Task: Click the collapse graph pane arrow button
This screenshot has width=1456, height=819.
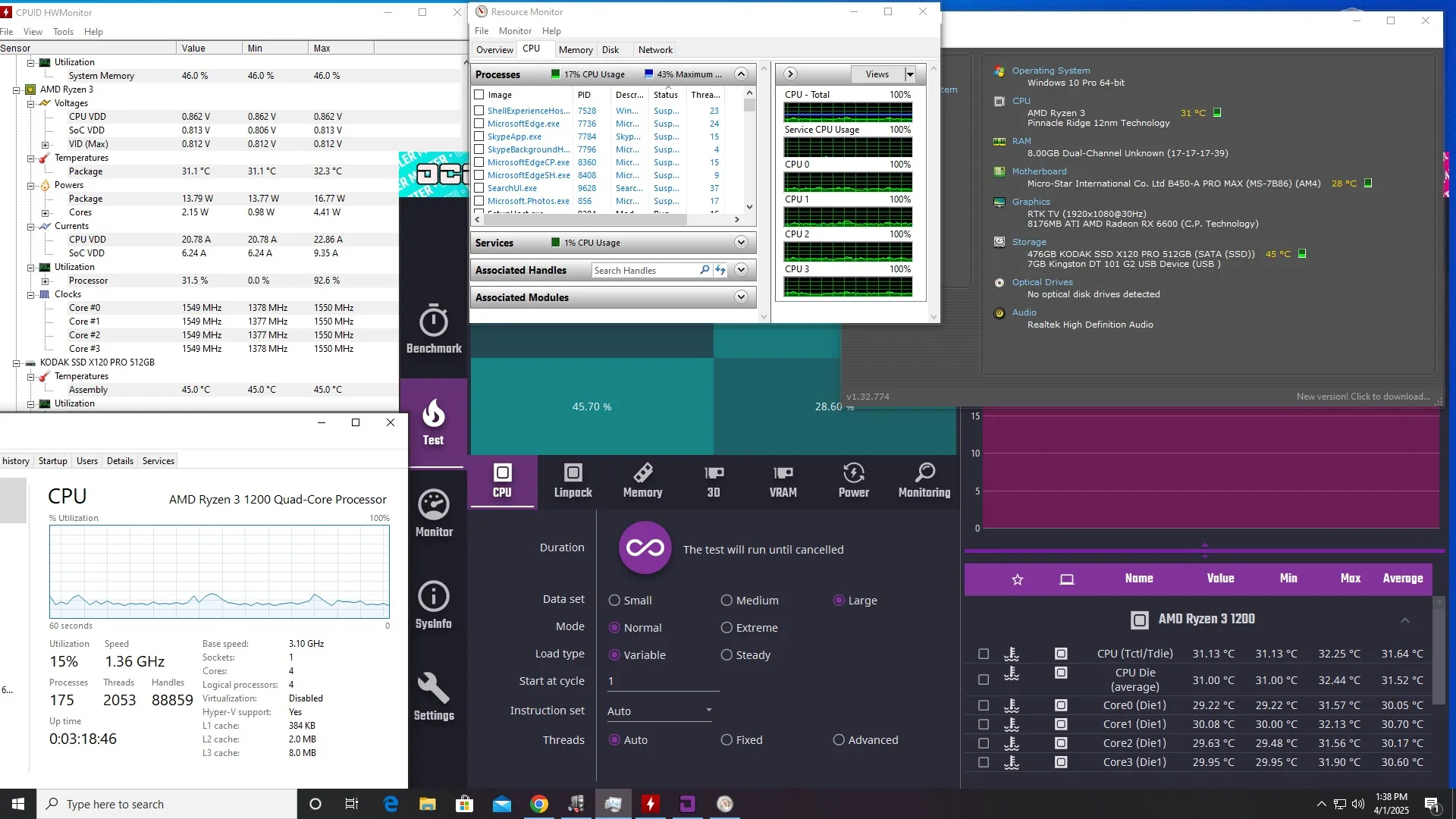Action: click(x=790, y=74)
